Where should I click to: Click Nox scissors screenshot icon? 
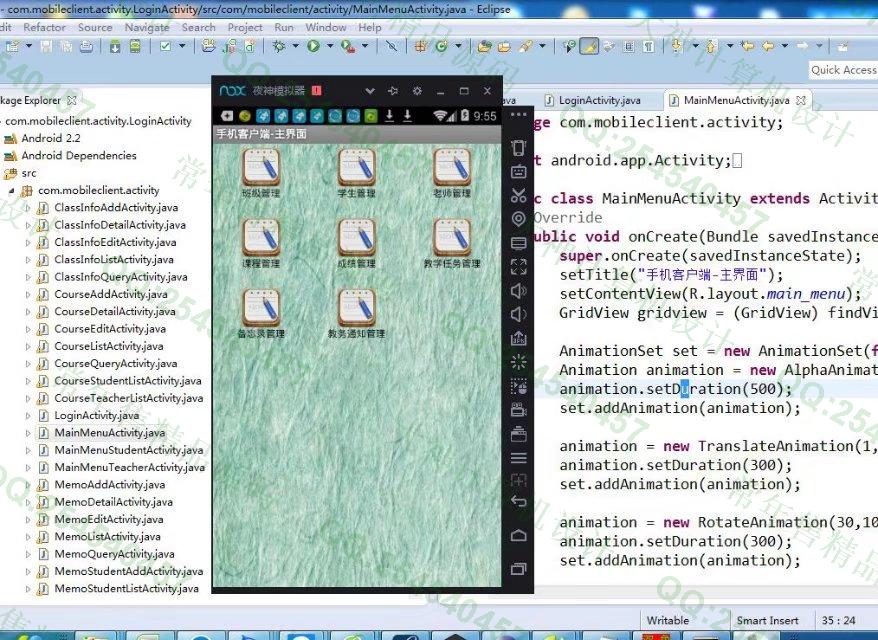pyautogui.click(x=519, y=195)
